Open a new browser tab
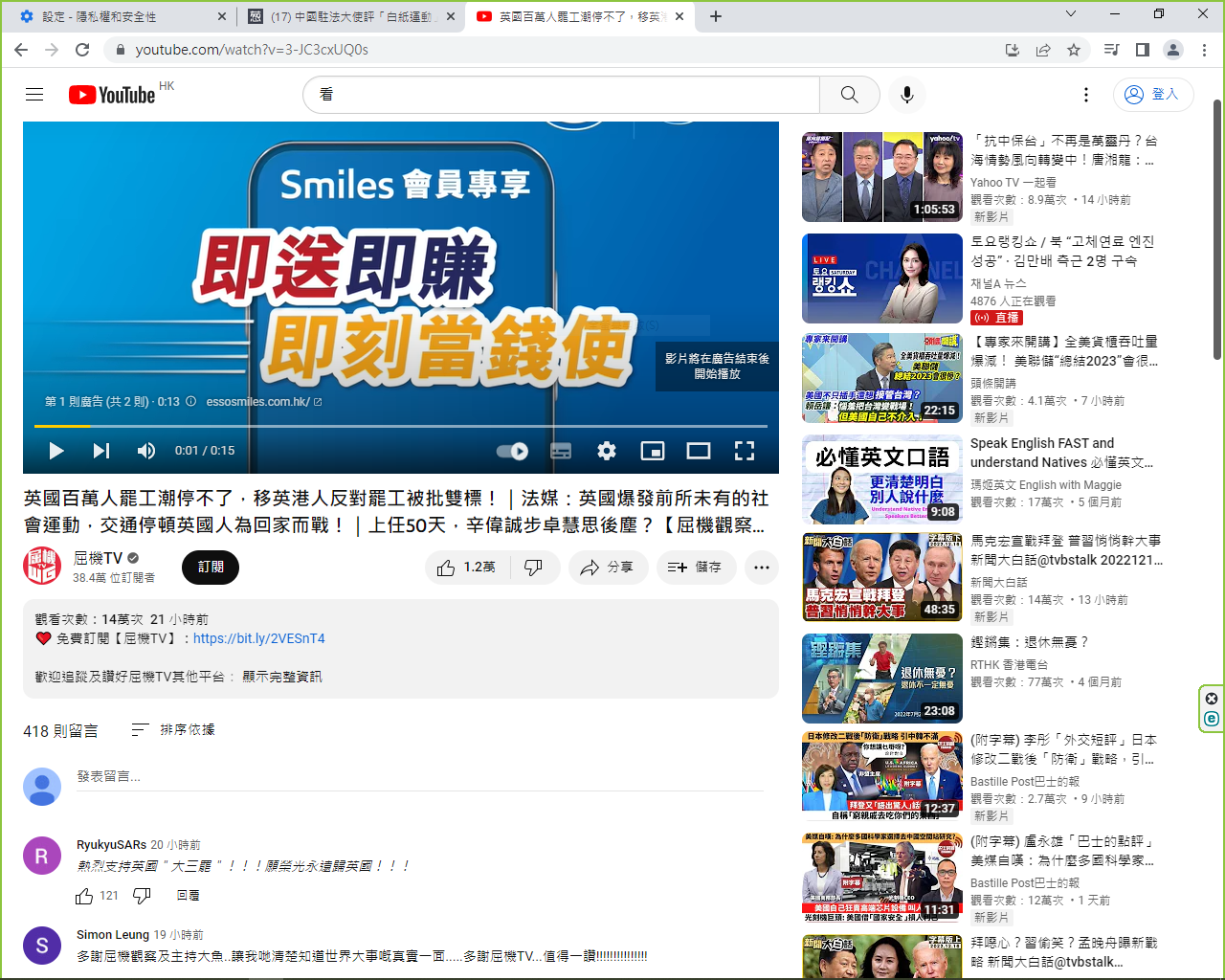Viewport: 1225px width, 980px height. click(x=715, y=16)
